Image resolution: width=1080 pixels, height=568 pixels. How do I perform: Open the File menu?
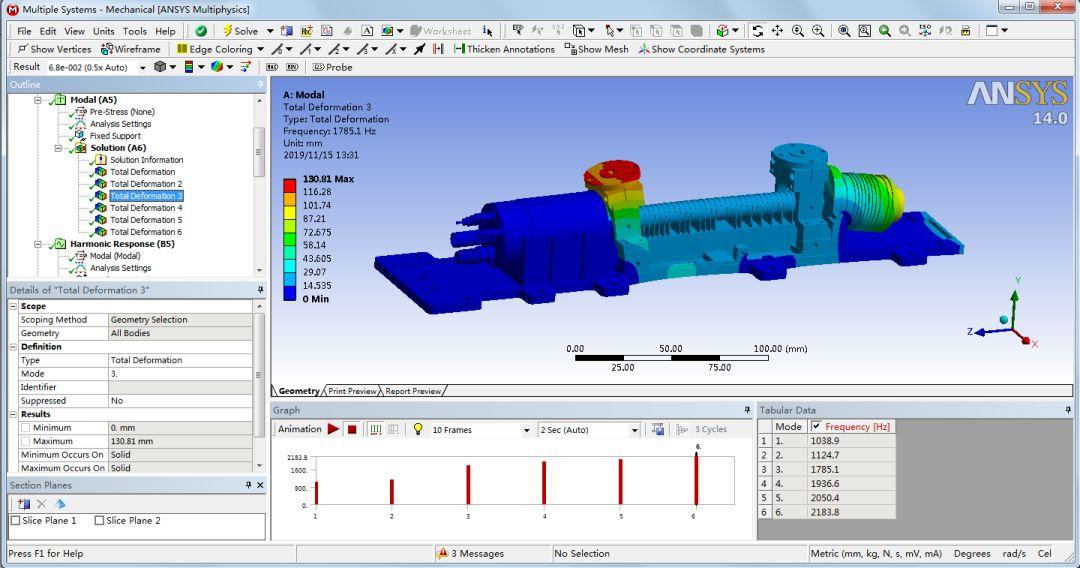click(24, 31)
